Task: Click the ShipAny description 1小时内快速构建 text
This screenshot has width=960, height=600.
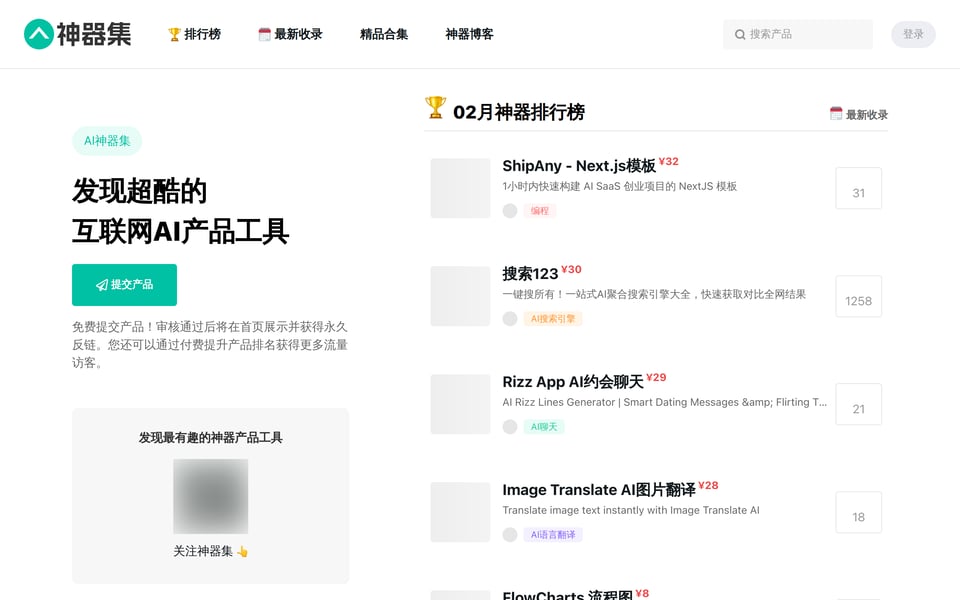Action: pyautogui.click(x=620, y=186)
